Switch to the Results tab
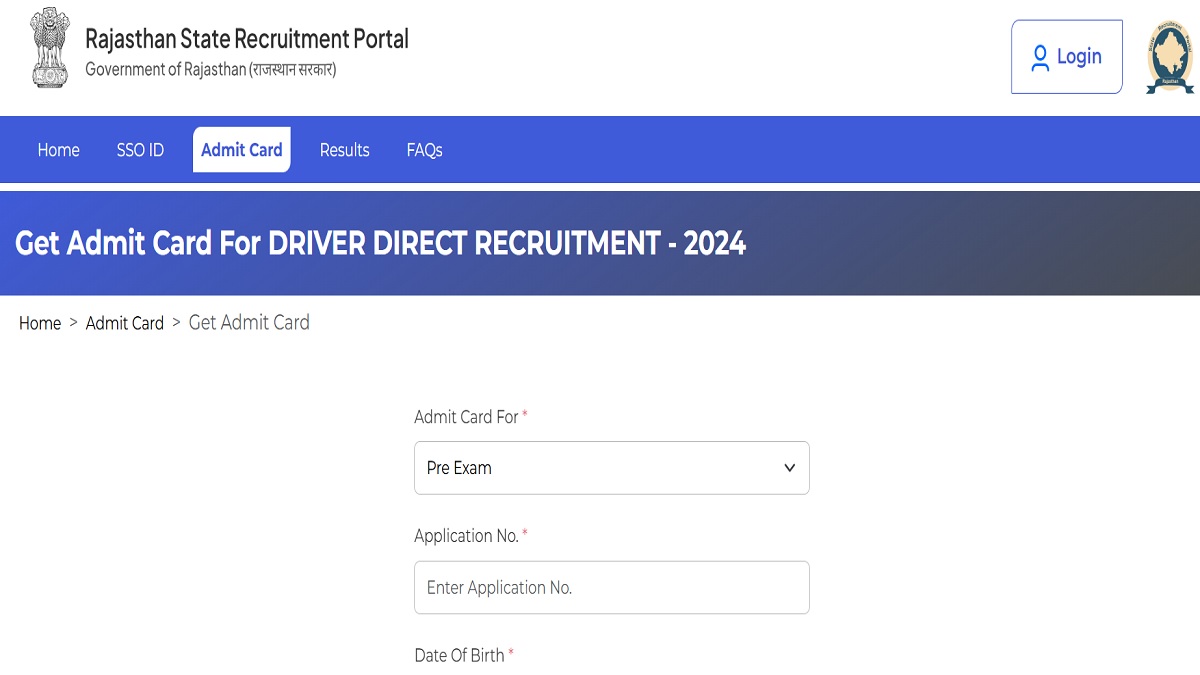The width and height of the screenshot is (1200, 675). [x=344, y=150]
